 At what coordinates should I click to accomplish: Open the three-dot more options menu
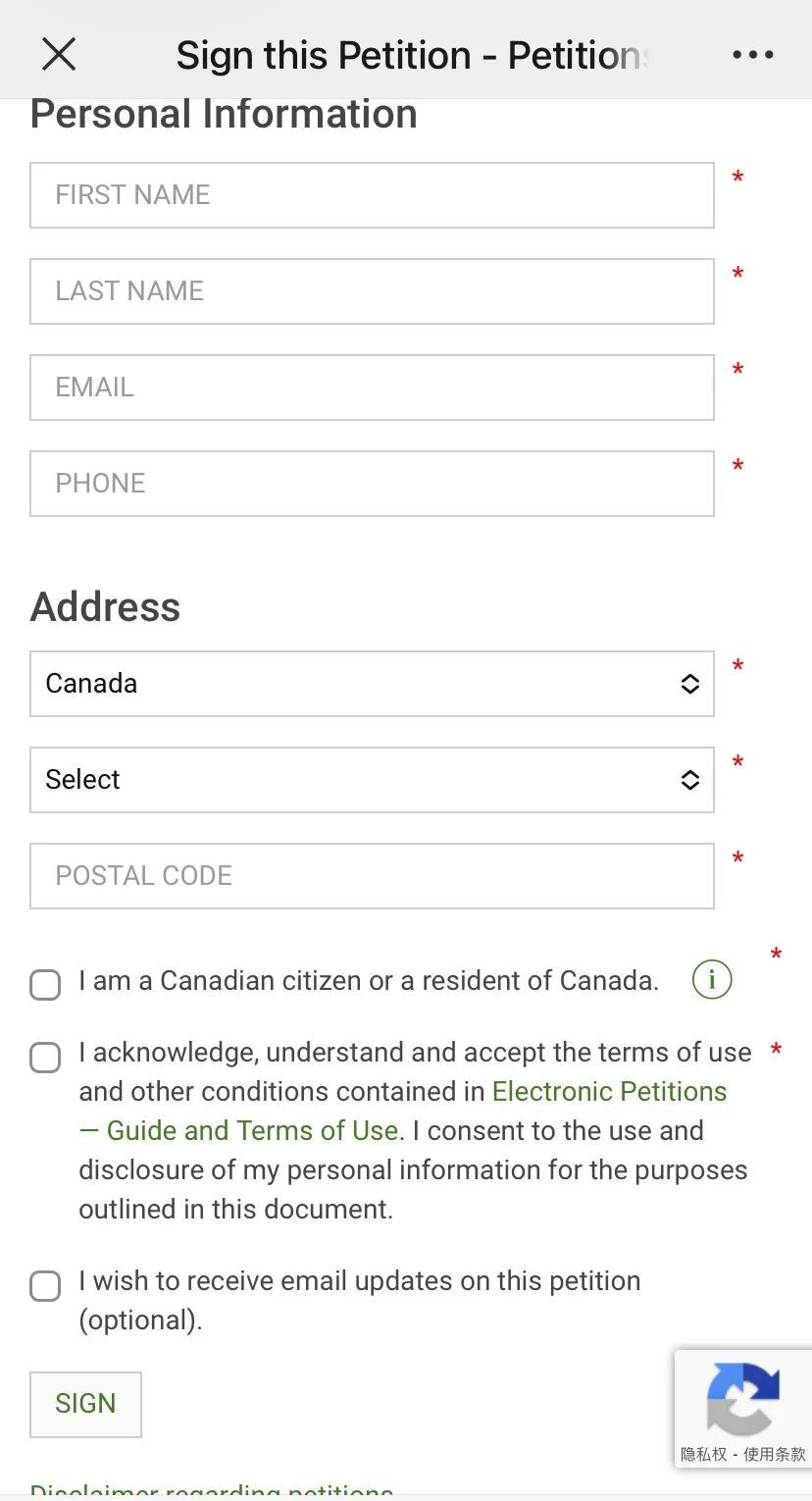pos(753,55)
